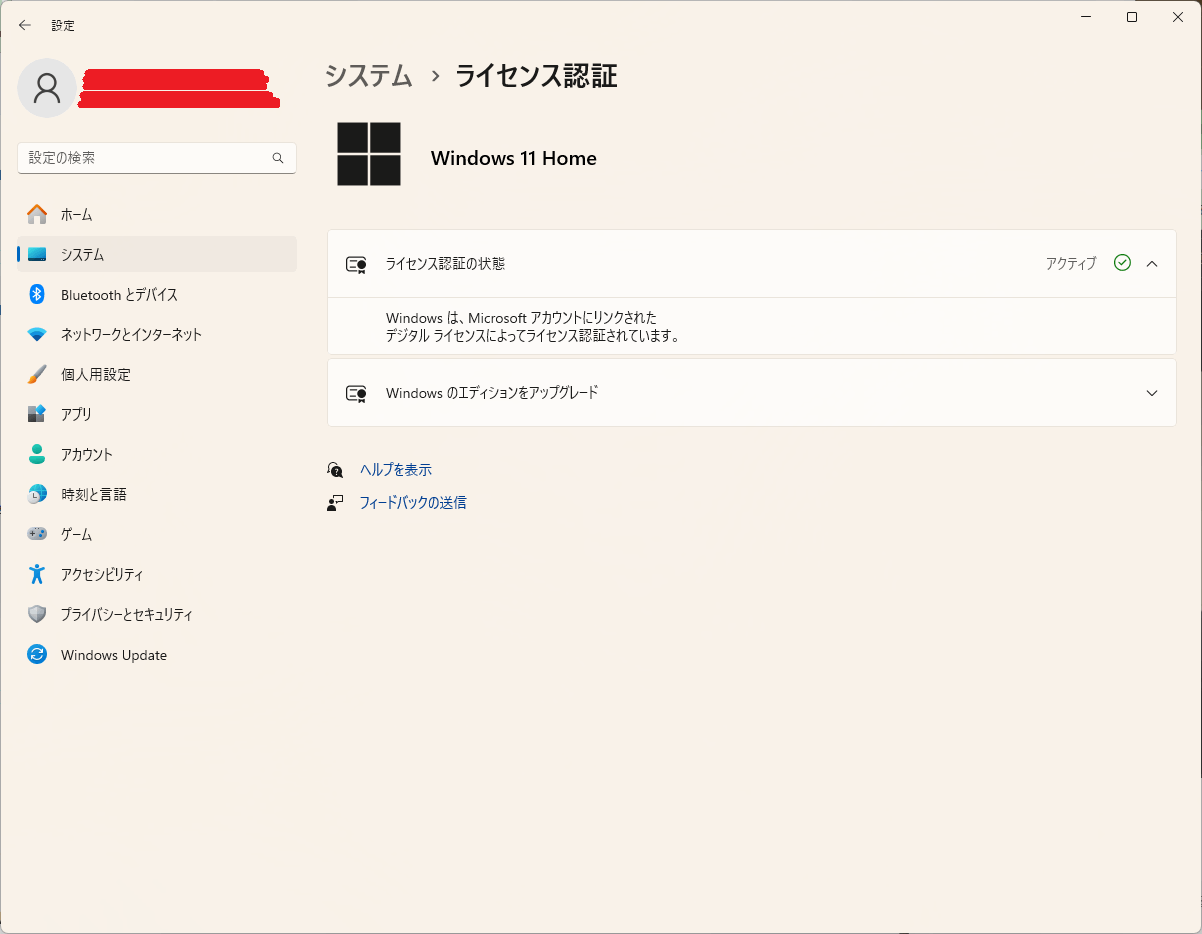Go to ネットワークとインターネット
This screenshot has height=934, width=1202.
(x=157, y=334)
